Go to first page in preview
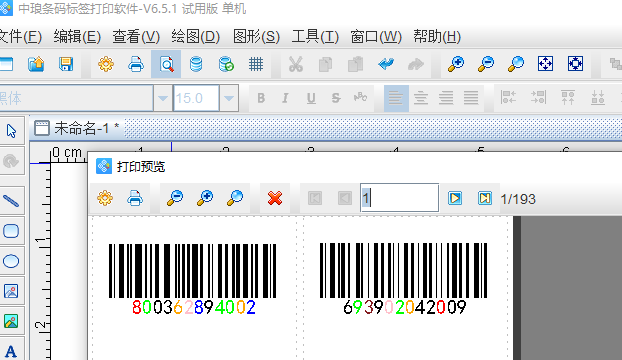Viewport: 622px width, 360px height. tap(315, 198)
